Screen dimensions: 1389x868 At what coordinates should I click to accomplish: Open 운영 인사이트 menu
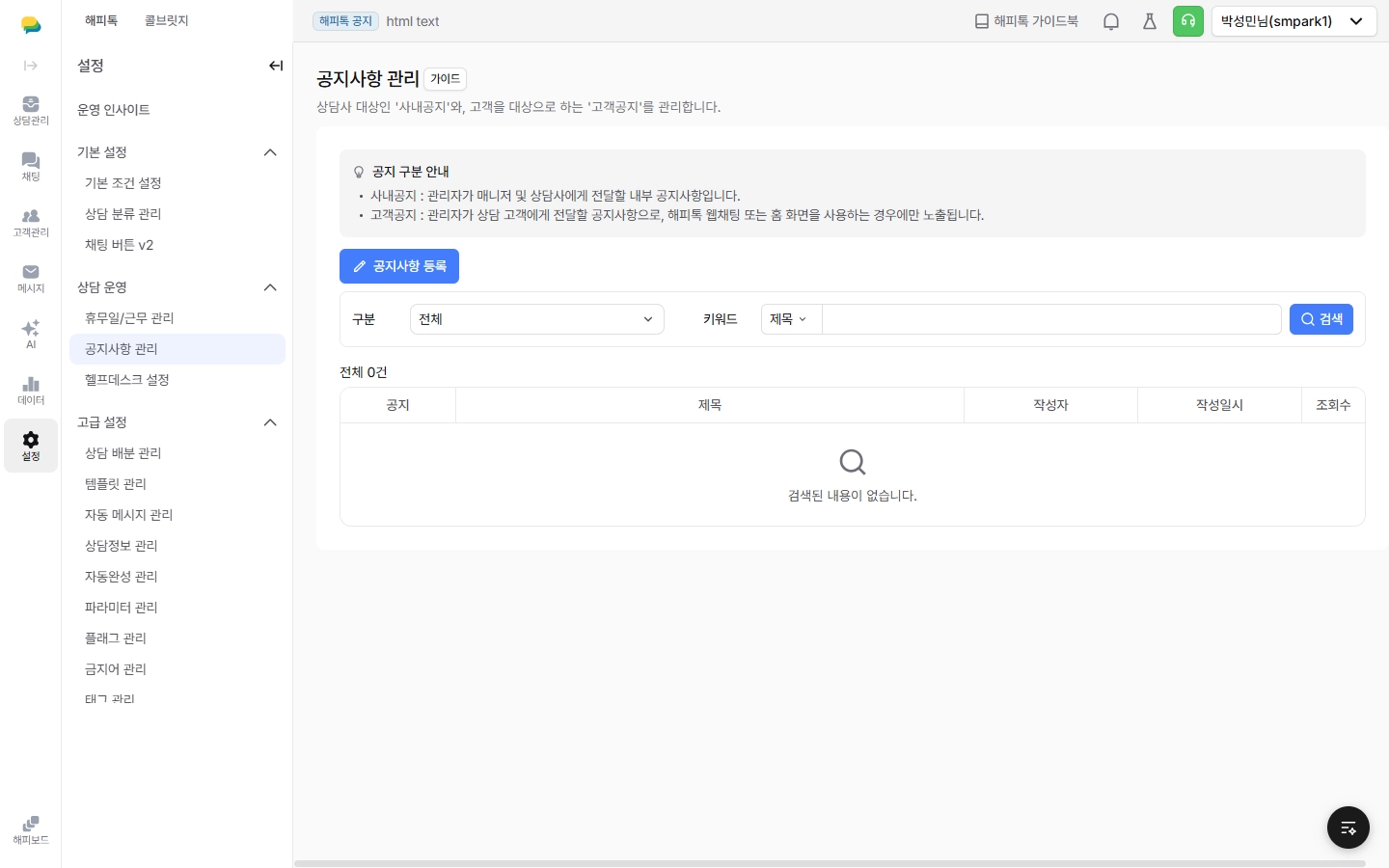point(177,110)
